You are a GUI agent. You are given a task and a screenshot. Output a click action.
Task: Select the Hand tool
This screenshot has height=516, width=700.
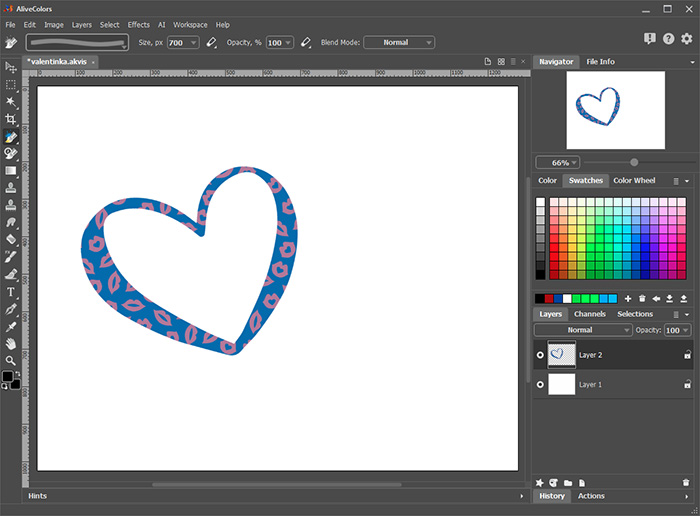[x=10, y=343]
